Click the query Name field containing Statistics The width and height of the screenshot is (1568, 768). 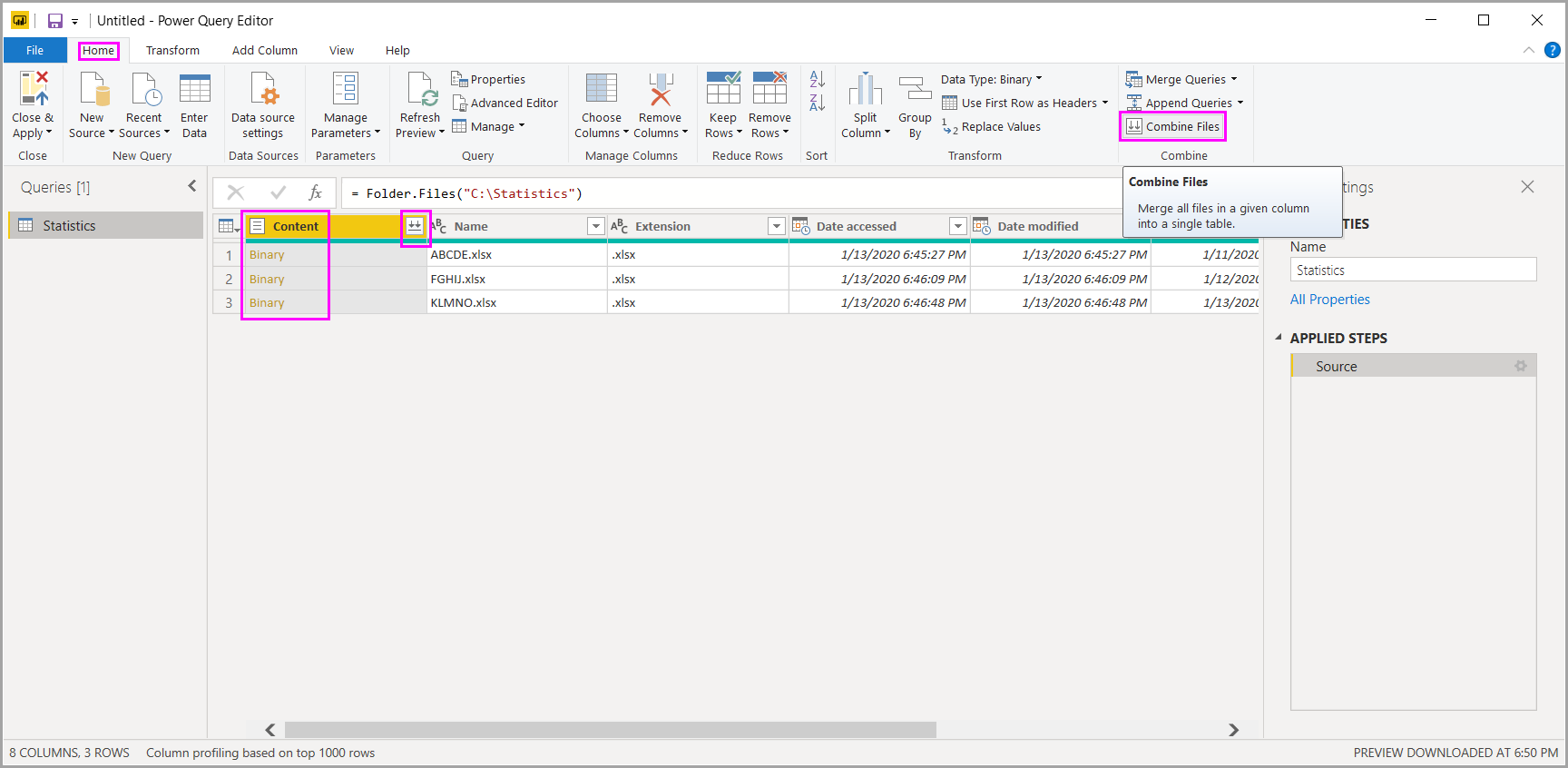pos(1413,270)
